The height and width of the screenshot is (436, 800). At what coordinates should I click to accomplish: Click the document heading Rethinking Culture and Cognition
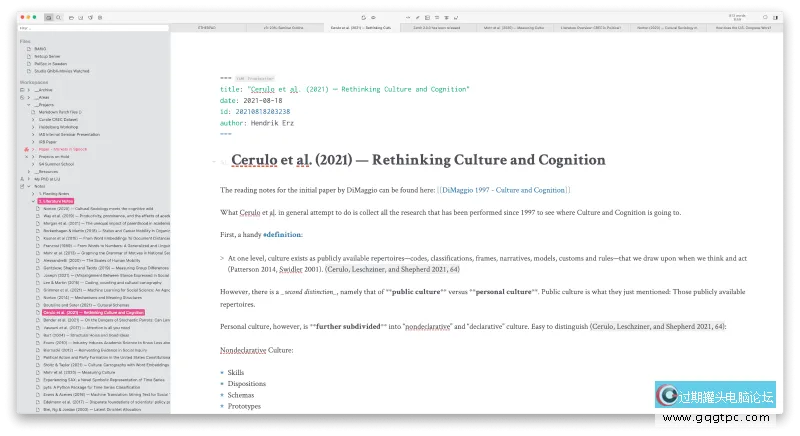coord(418,160)
